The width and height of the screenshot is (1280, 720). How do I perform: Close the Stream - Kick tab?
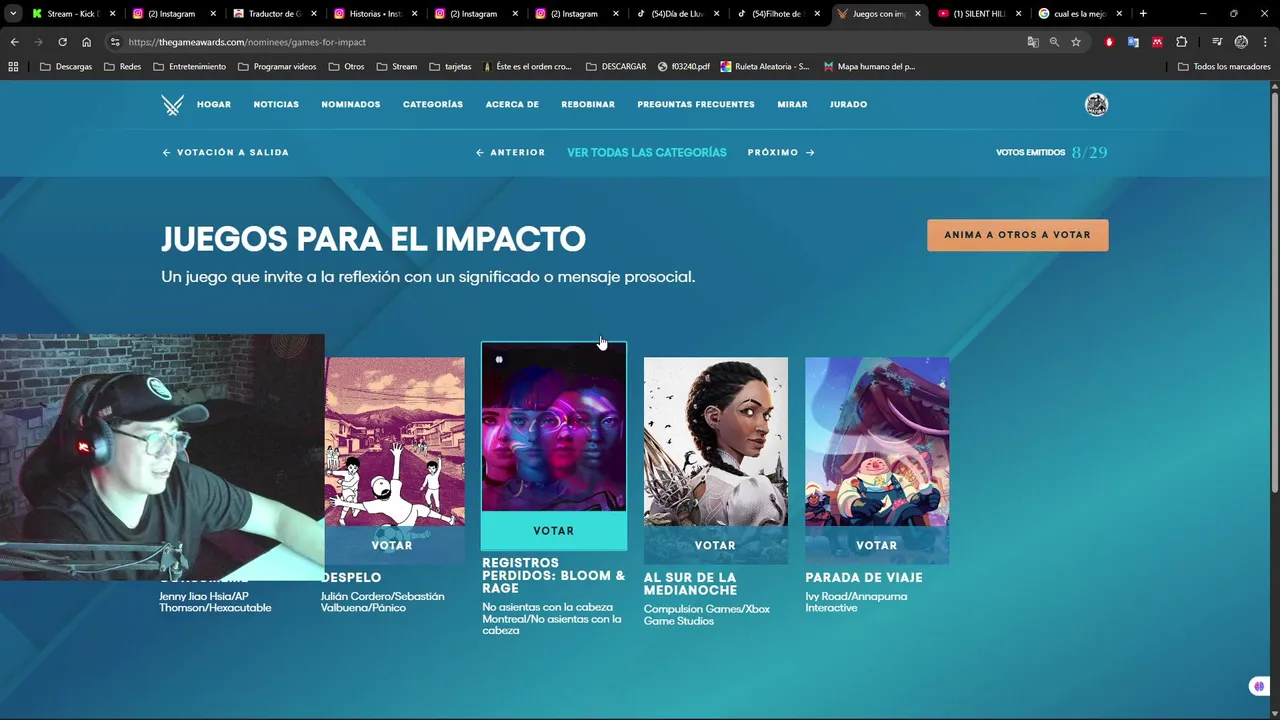(x=113, y=14)
